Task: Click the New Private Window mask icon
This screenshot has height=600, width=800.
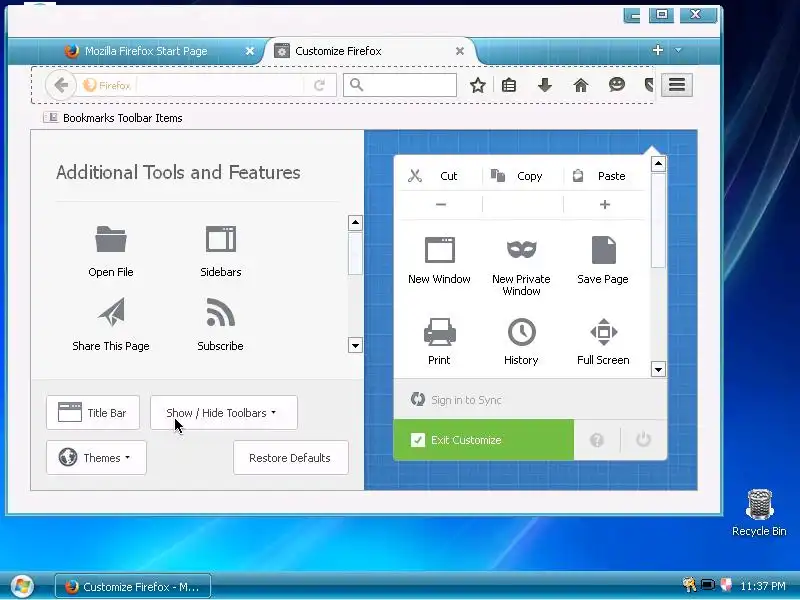Action: pos(521,249)
